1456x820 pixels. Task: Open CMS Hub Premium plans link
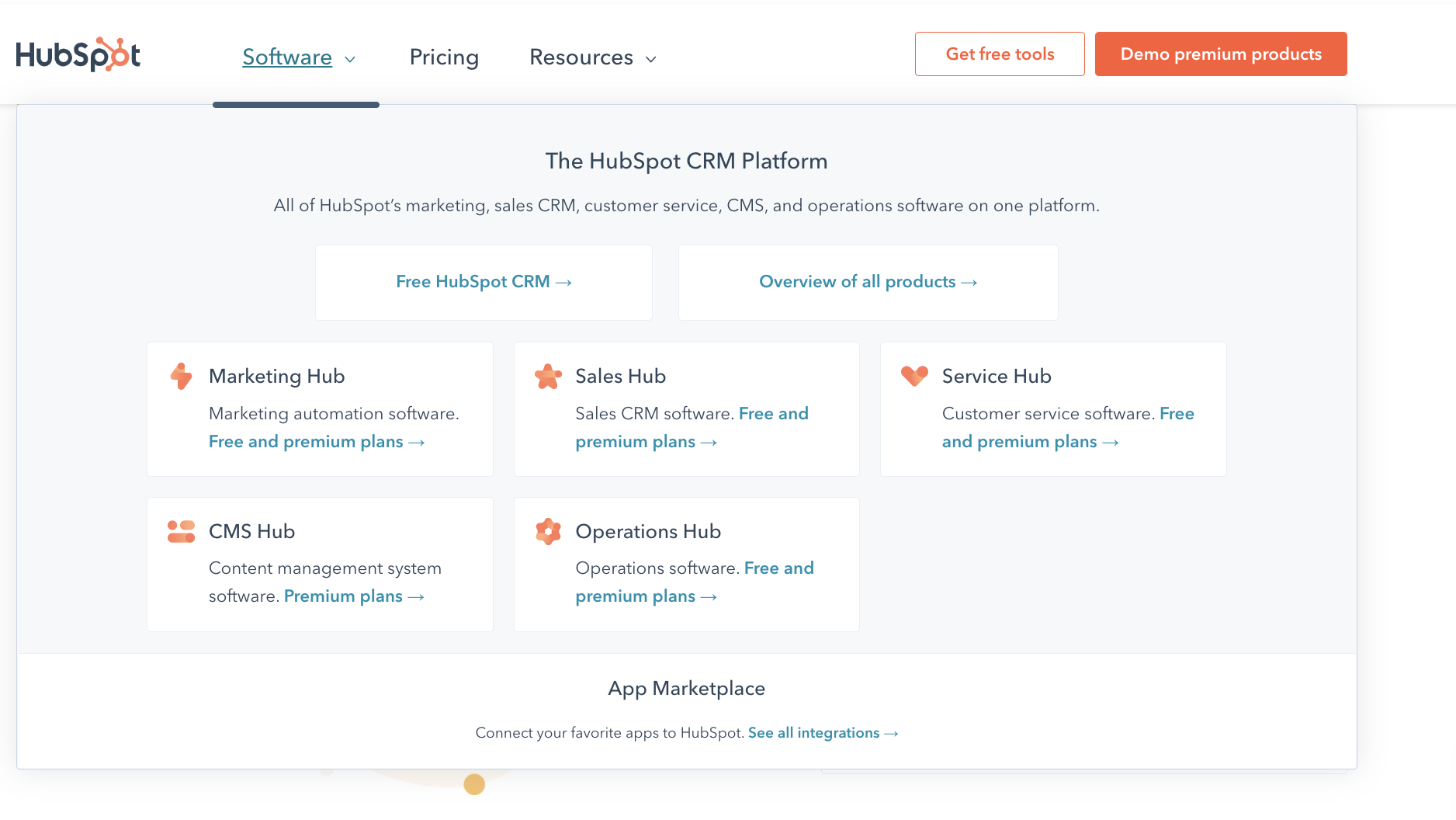point(354,596)
